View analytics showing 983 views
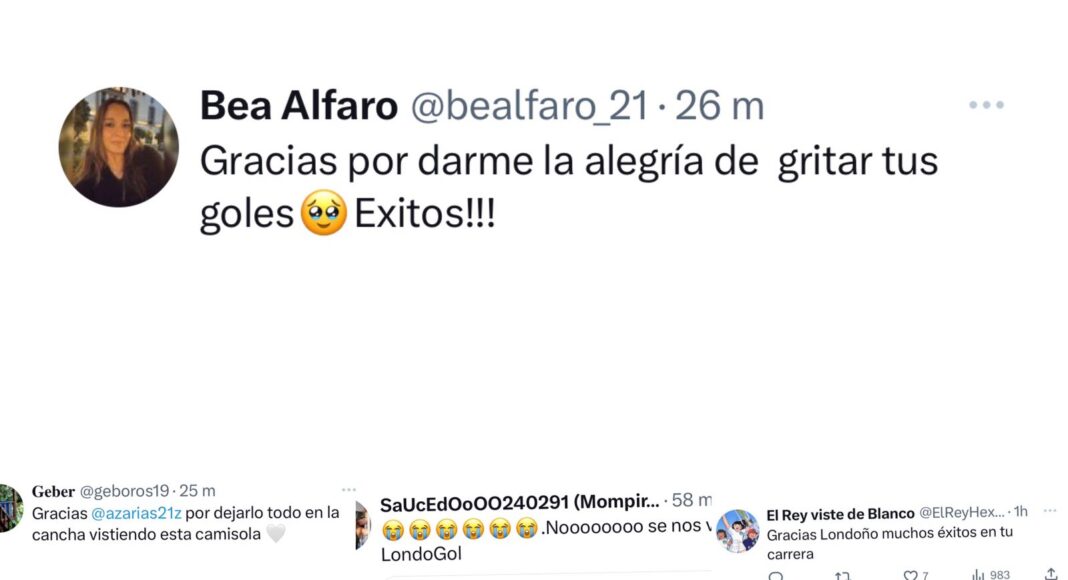The width and height of the screenshot is (1068, 580). [x=990, y=575]
